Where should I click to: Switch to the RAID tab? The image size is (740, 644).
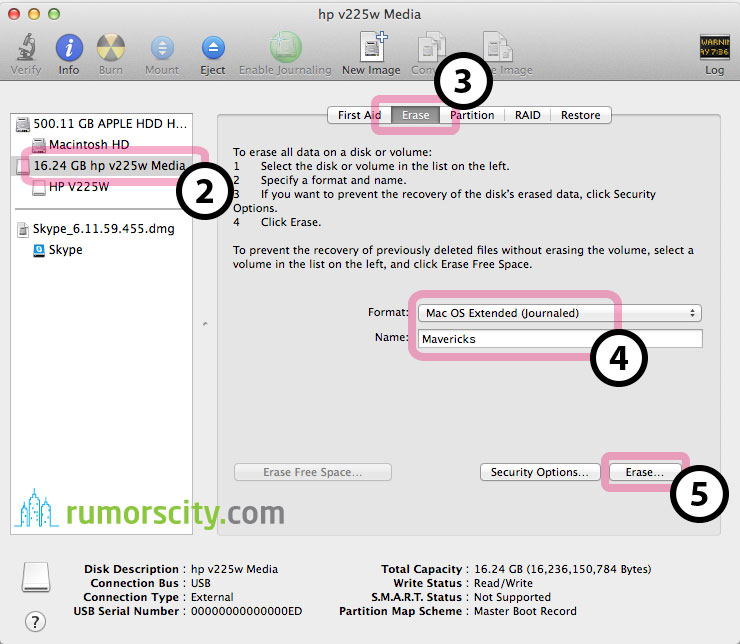point(527,115)
